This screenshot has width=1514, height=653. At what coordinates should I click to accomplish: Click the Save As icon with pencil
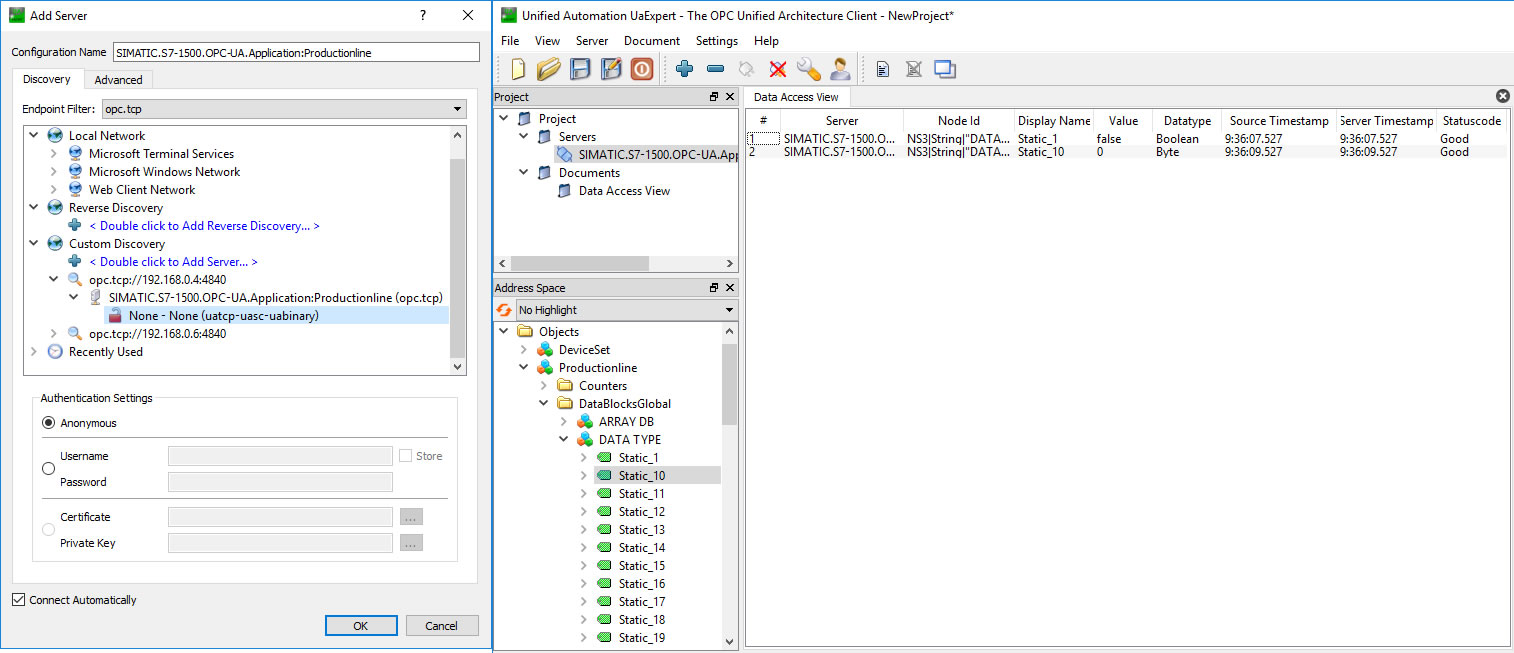coord(611,69)
